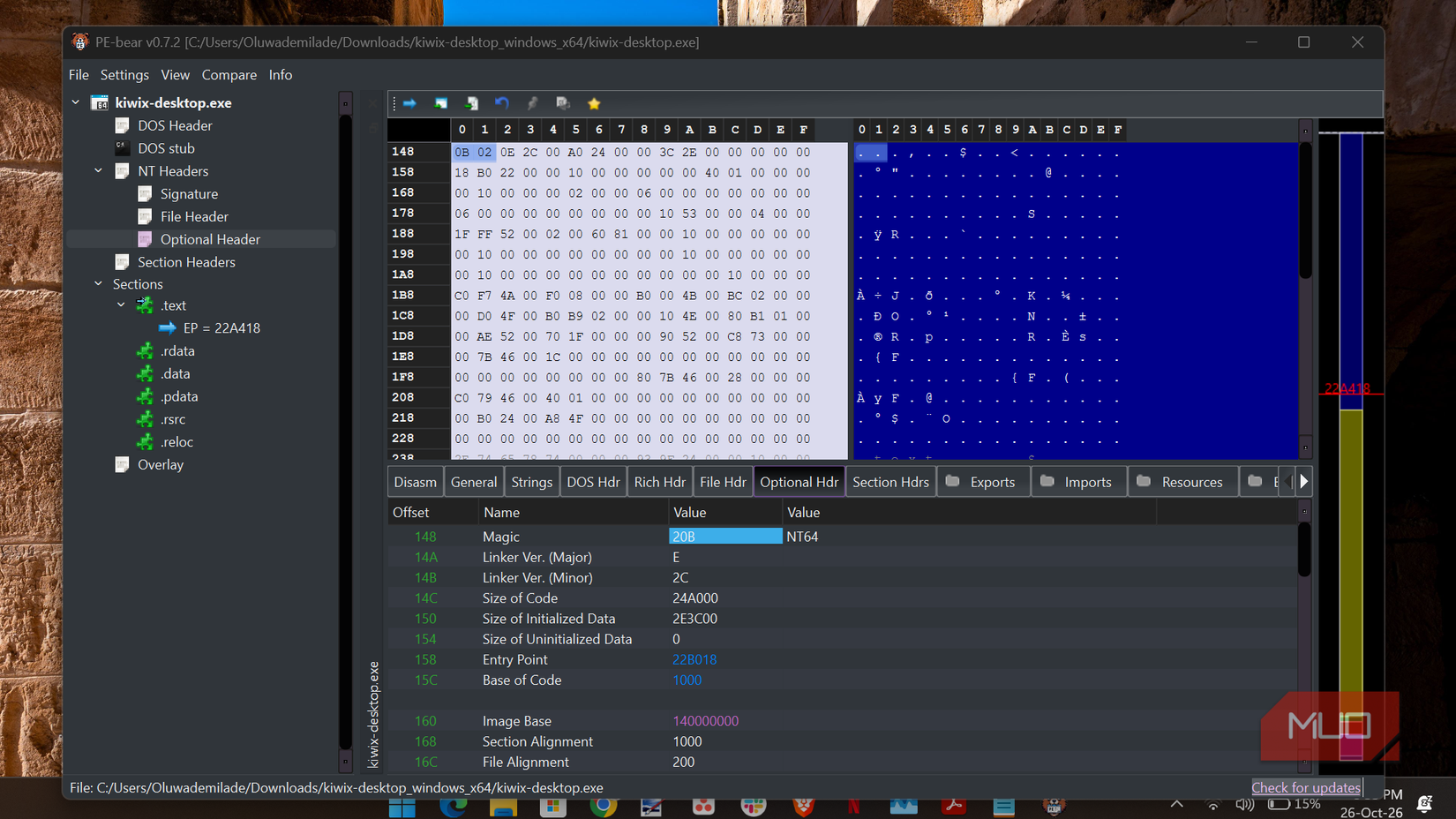Open the Compare menu
1456x819 pixels.
[229, 75]
